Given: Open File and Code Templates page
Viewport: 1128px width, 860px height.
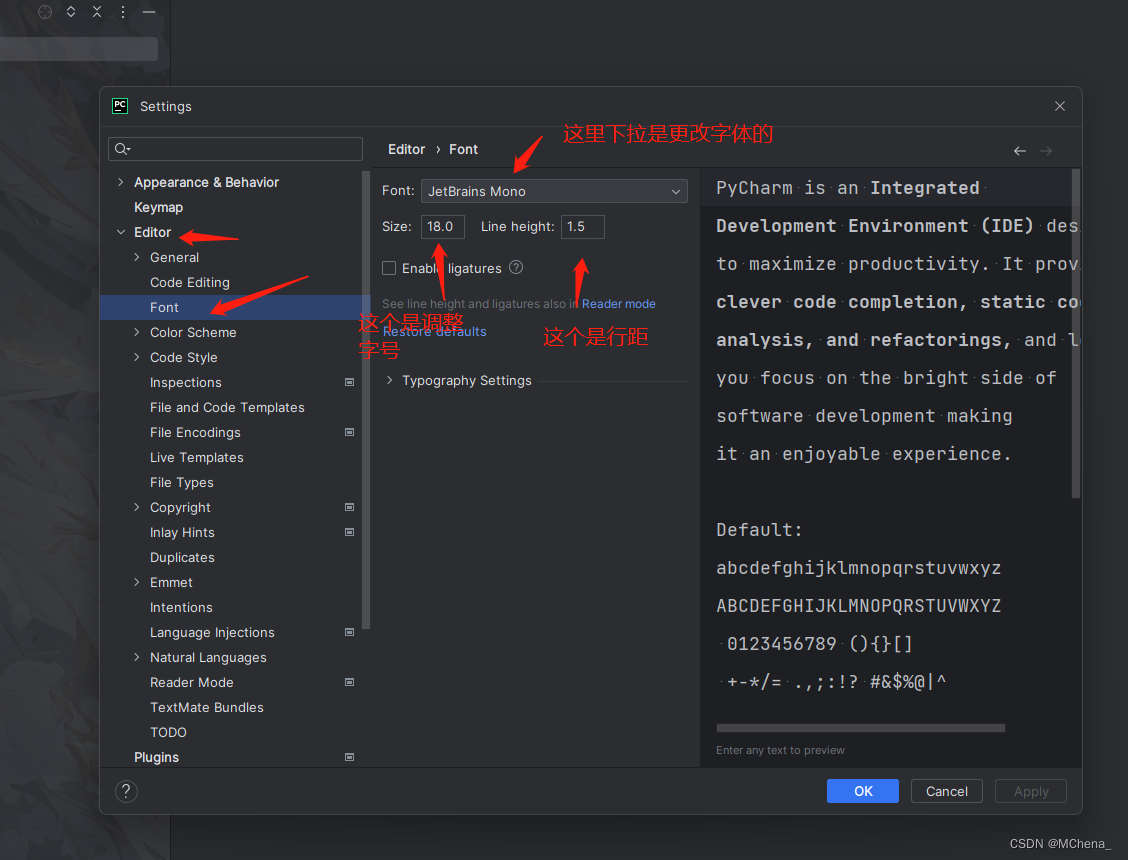Looking at the screenshot, I should coord(227,407).
